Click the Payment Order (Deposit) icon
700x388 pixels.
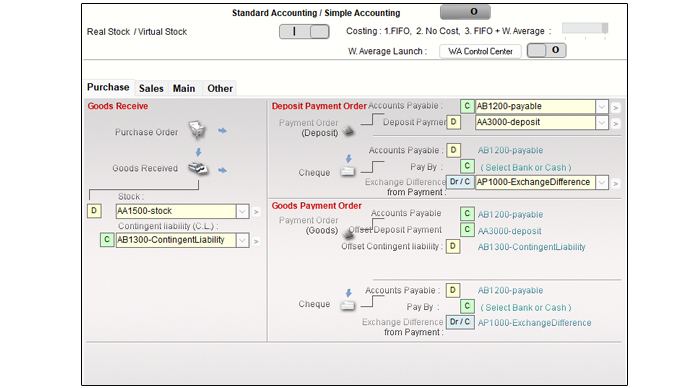click(x=348, y=131)
